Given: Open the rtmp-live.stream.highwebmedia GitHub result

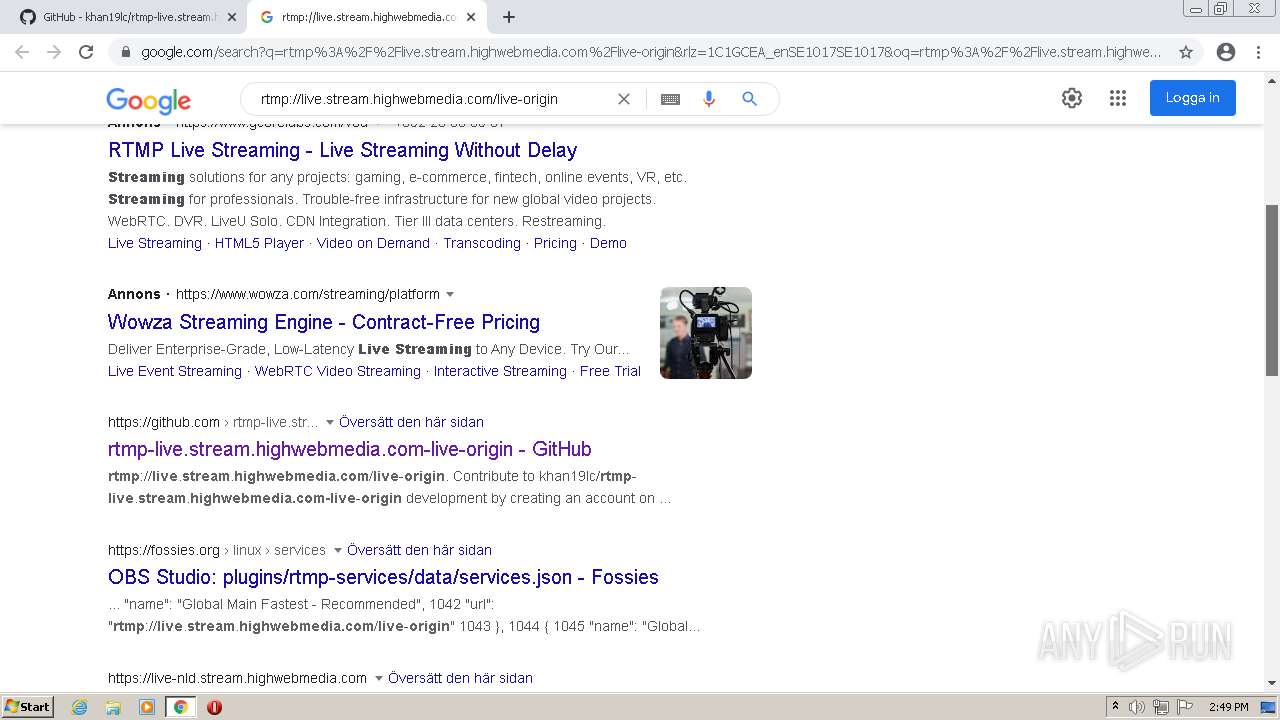Looking at the screenshot, I should [x=350, y=449].
